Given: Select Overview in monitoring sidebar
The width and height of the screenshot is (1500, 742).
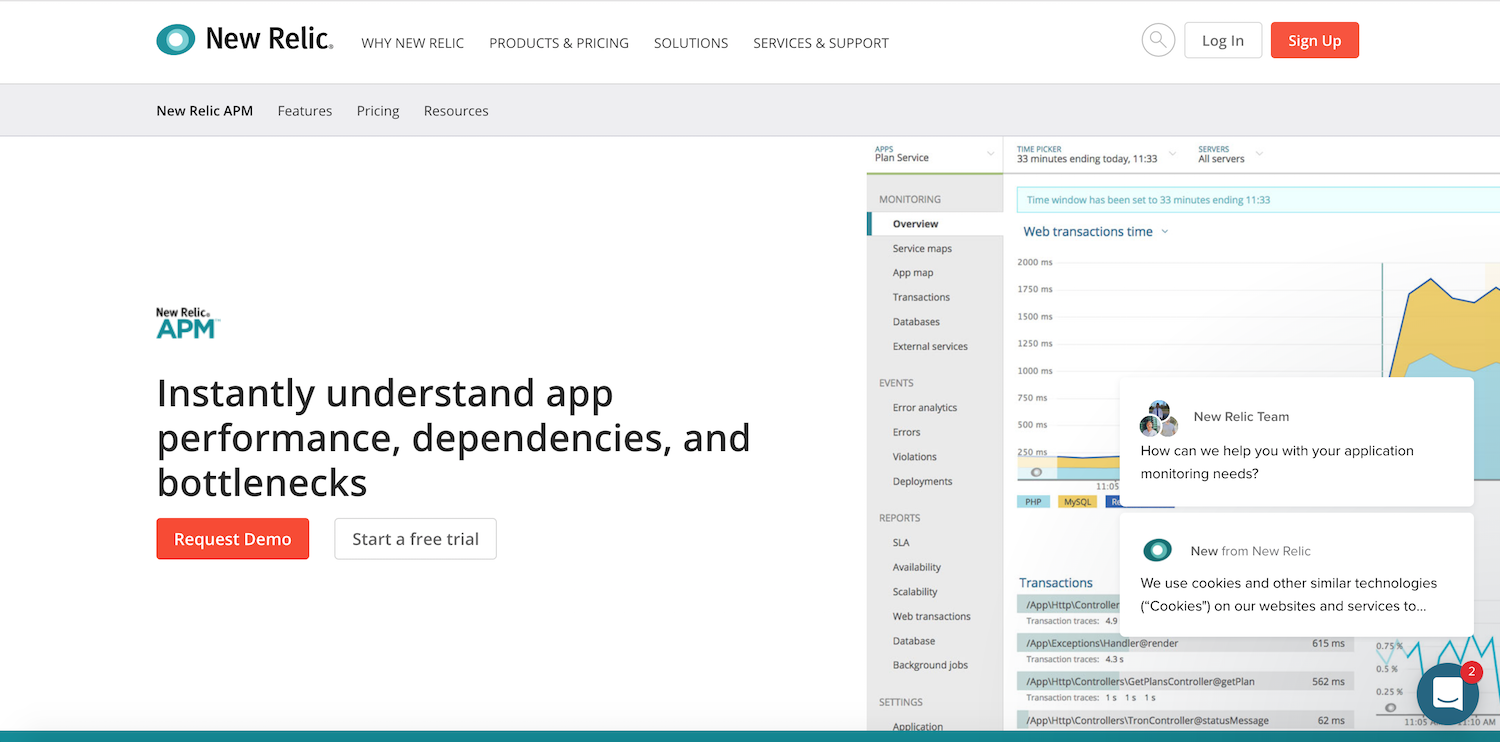Looking at the screenshot, I should (x=935, y=224).
